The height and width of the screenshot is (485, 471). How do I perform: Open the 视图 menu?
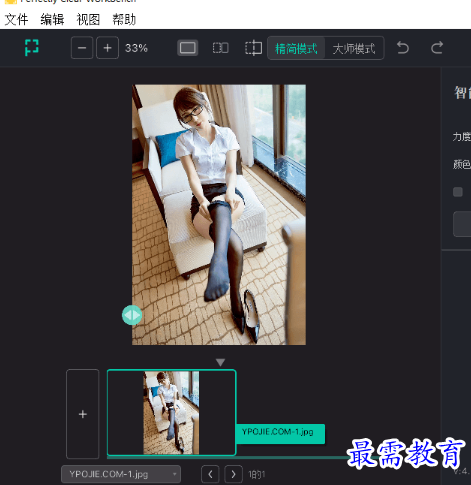click(x=88, y=20)
